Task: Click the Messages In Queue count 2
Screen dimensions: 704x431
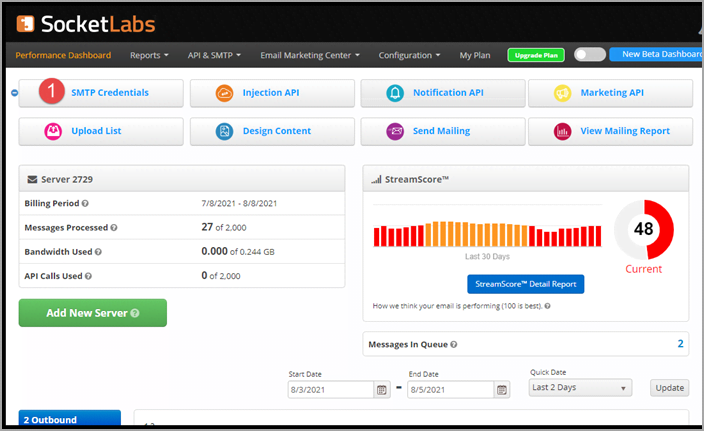Action: [x=680, y=344]
